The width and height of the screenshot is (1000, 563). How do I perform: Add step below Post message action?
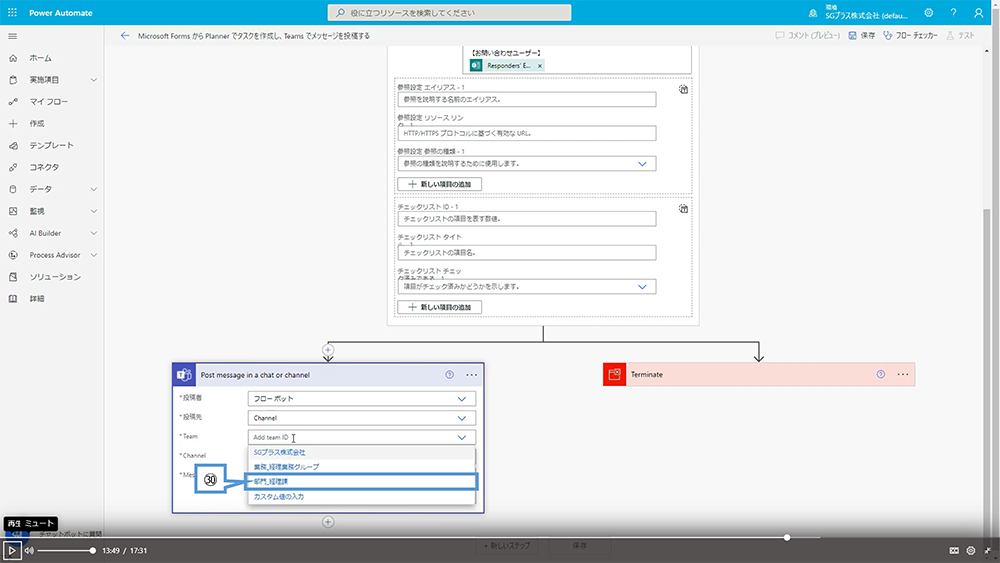(328, 522)
